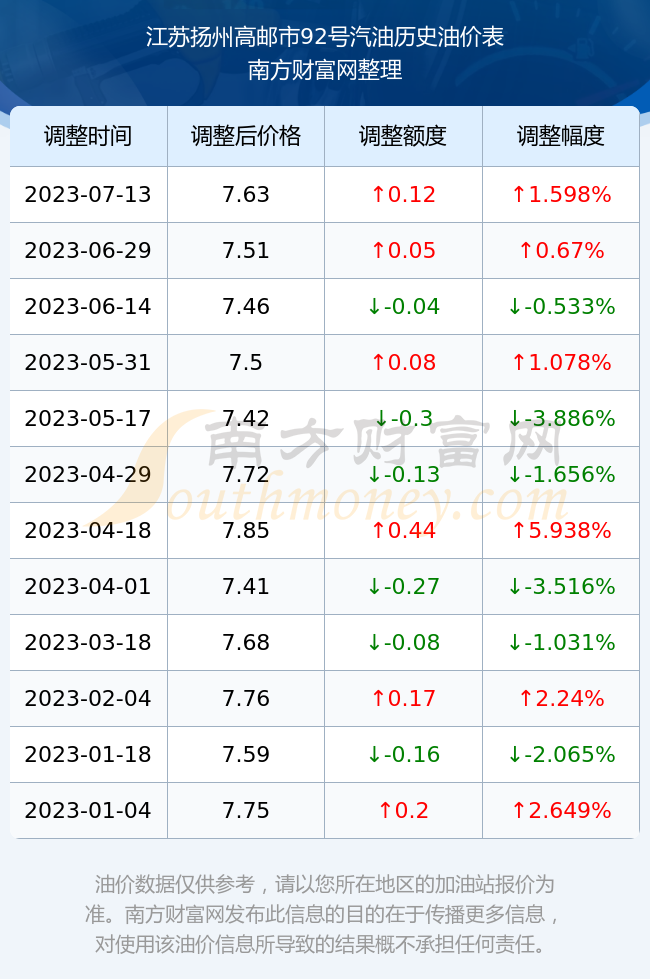Click the price 7.41 cell

point(246,586)
